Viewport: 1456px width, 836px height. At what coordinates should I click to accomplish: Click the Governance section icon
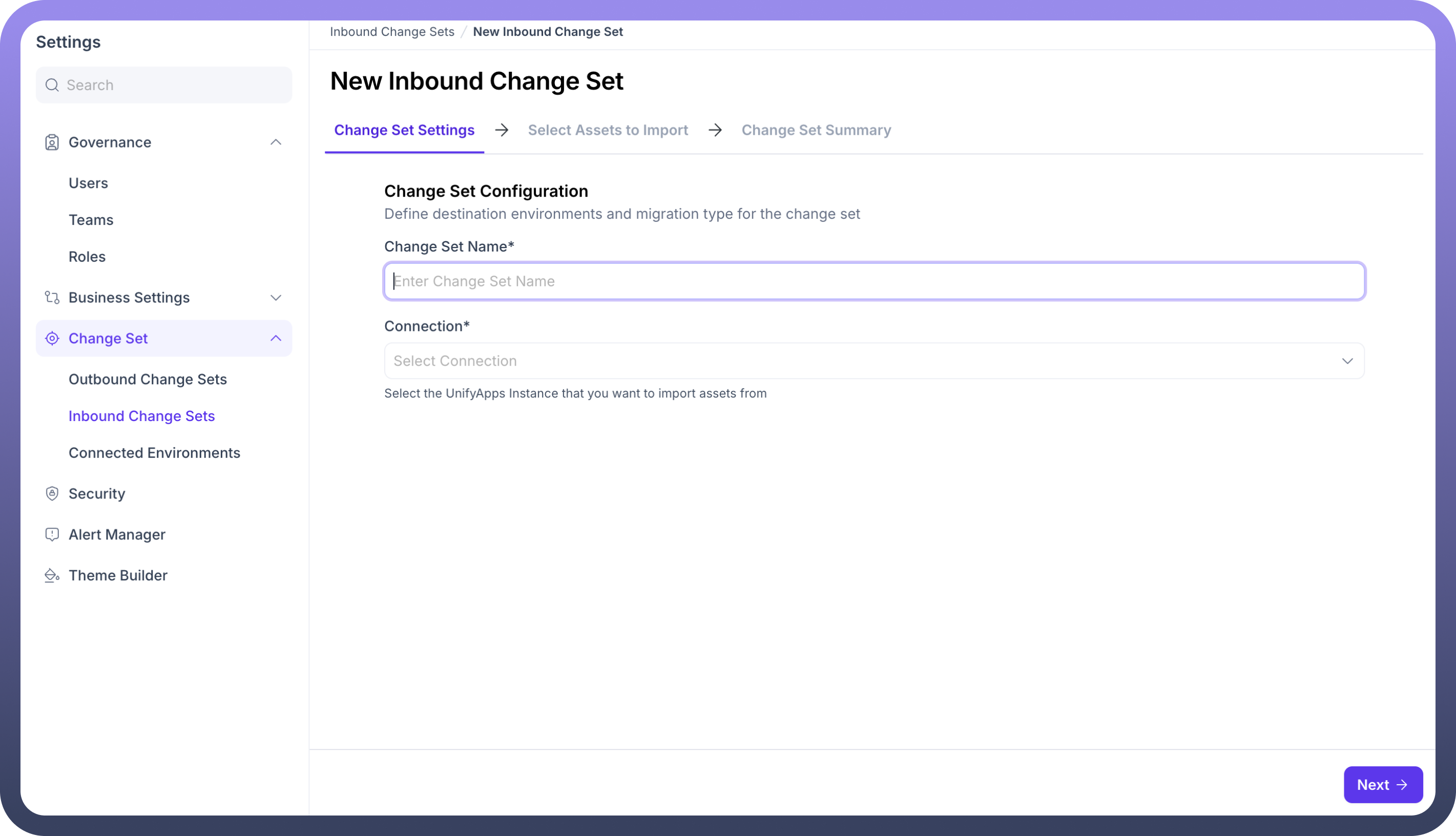click(x=52, y=142)
